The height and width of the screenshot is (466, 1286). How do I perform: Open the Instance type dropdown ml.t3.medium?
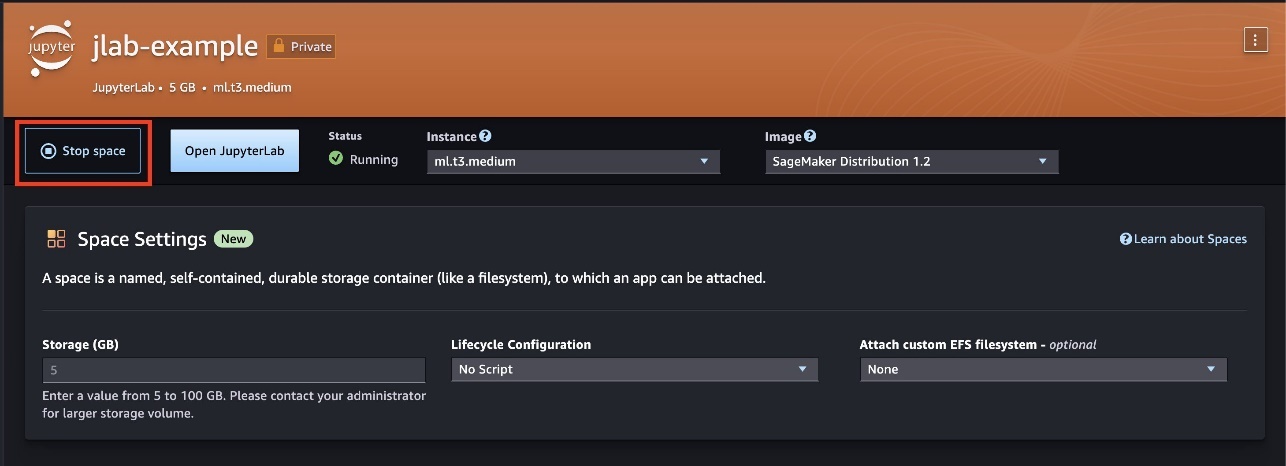(x=573, y=161)
